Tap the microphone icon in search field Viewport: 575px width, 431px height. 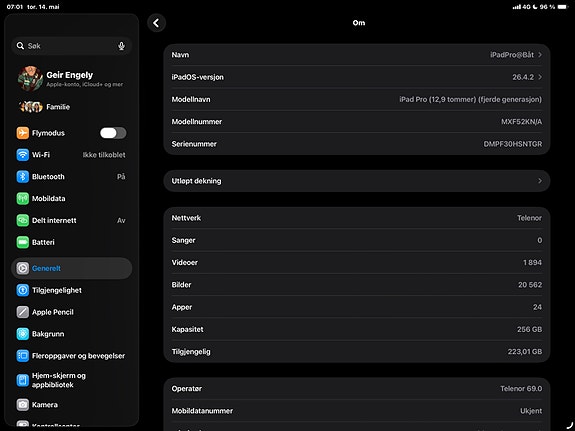point(121,46)
